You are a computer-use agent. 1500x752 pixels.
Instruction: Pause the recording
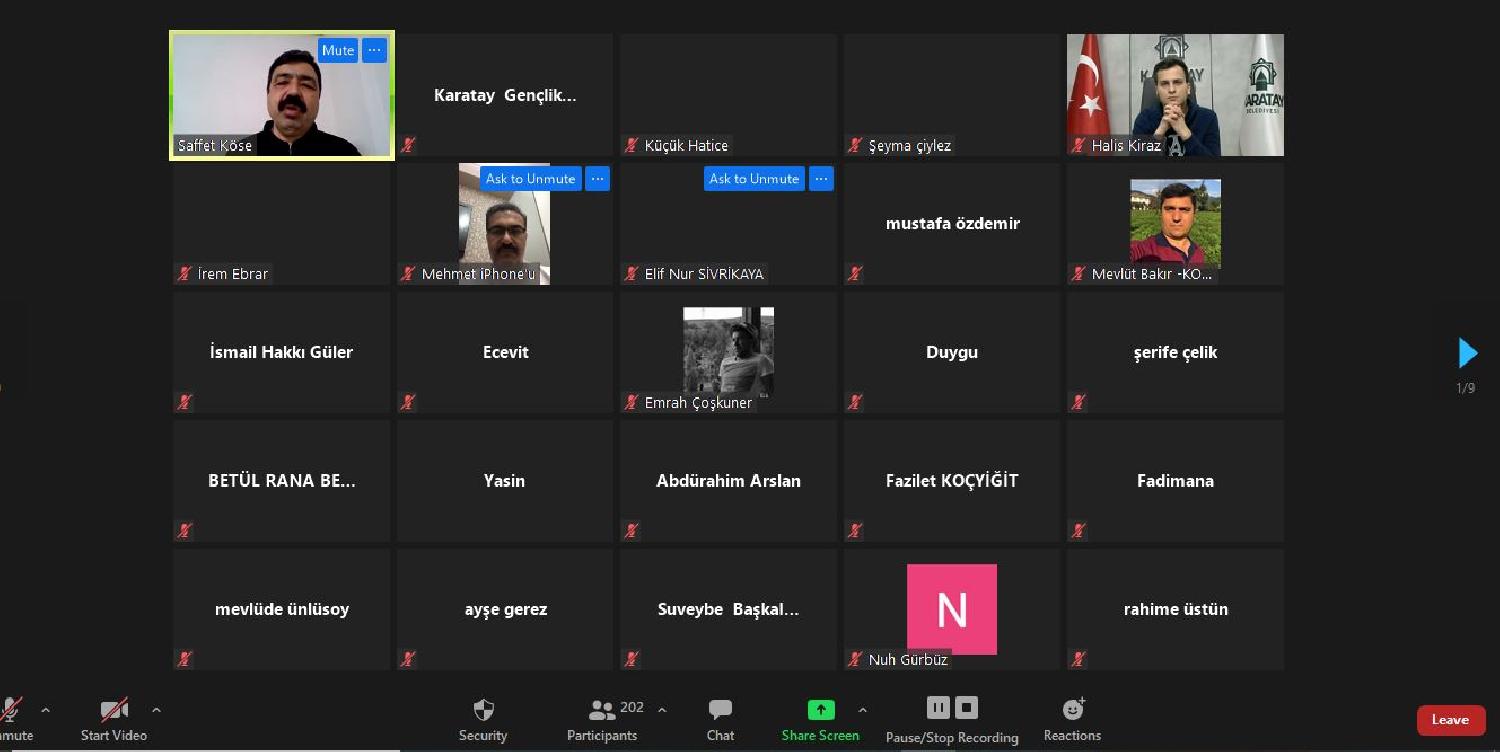click(x=938, y=708)
